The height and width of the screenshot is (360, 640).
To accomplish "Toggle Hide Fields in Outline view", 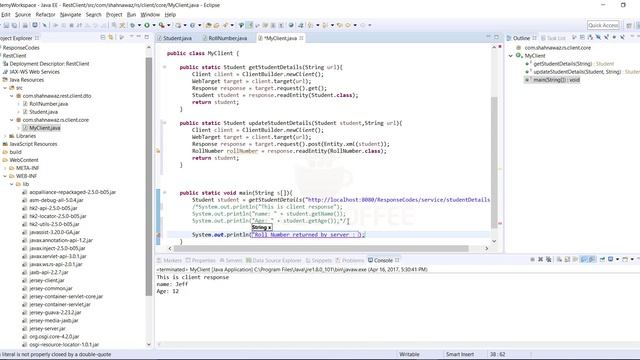I will coord(598,38).
